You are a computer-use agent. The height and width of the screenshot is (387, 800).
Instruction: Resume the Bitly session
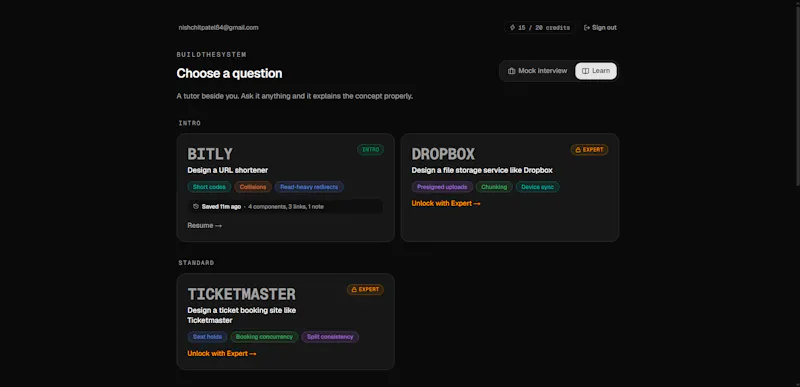(x=205, y=225)
